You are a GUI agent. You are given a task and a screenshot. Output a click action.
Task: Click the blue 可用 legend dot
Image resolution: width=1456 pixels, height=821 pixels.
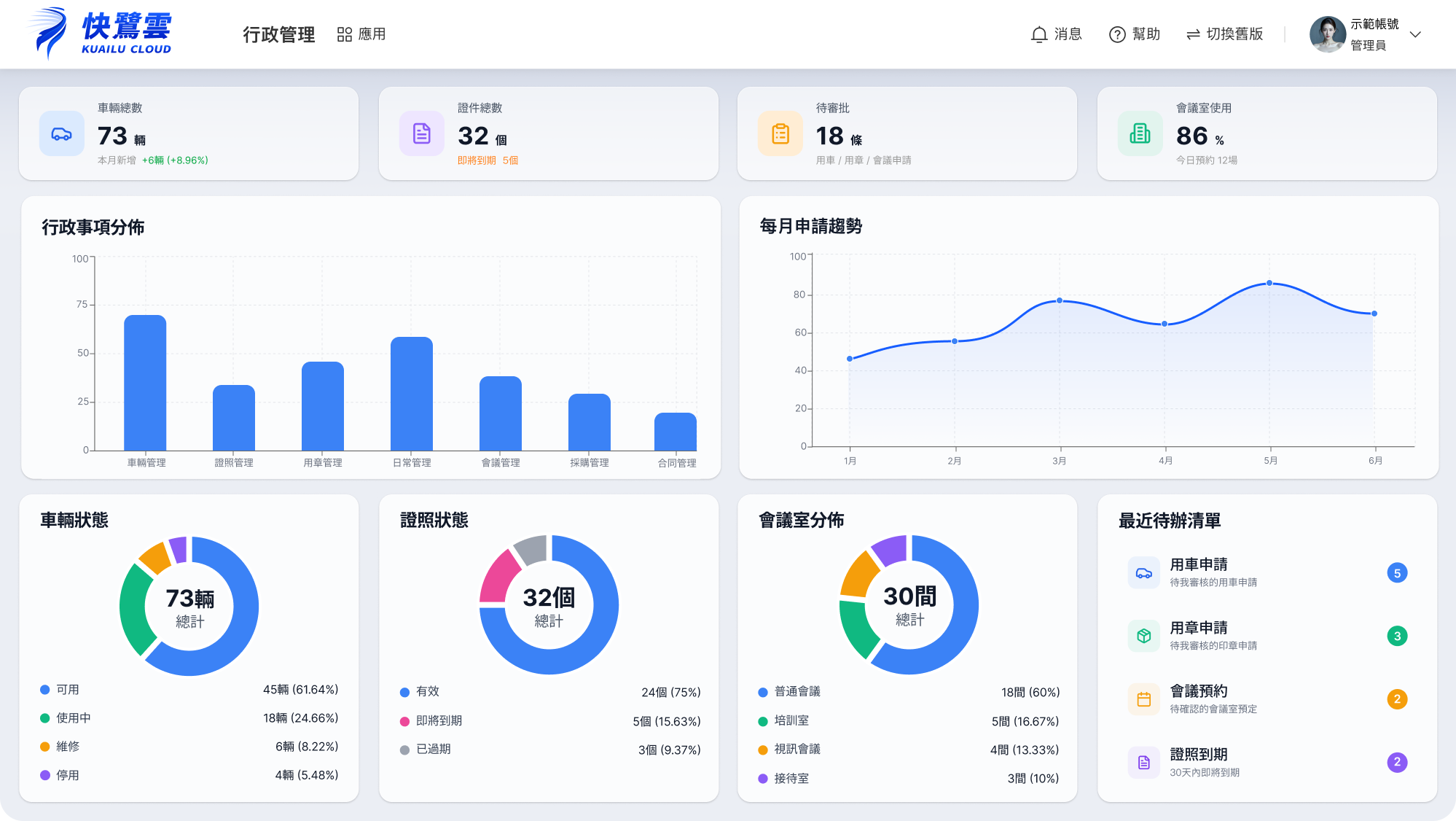45,690
